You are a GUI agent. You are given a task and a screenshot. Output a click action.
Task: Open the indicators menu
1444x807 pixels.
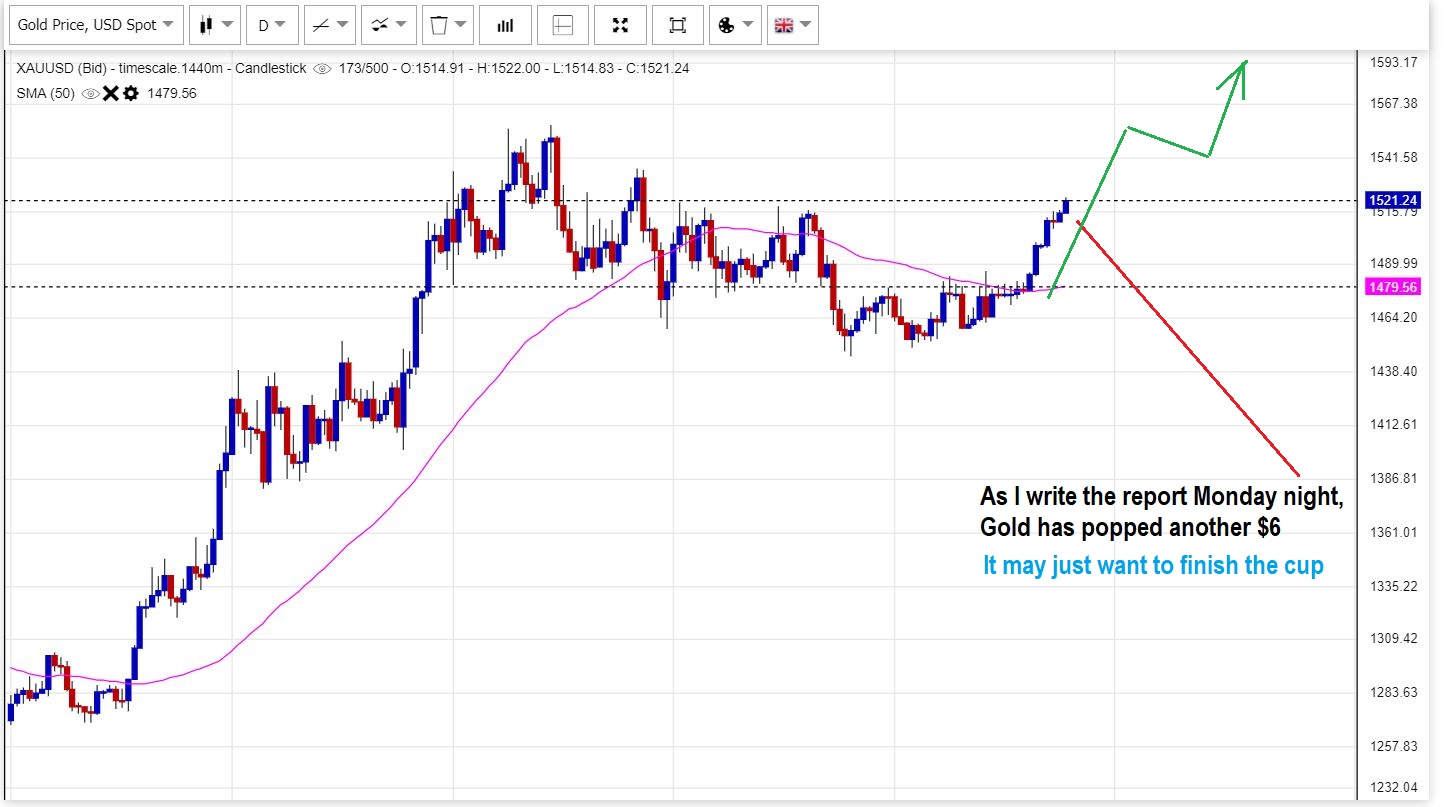[388, 25]
